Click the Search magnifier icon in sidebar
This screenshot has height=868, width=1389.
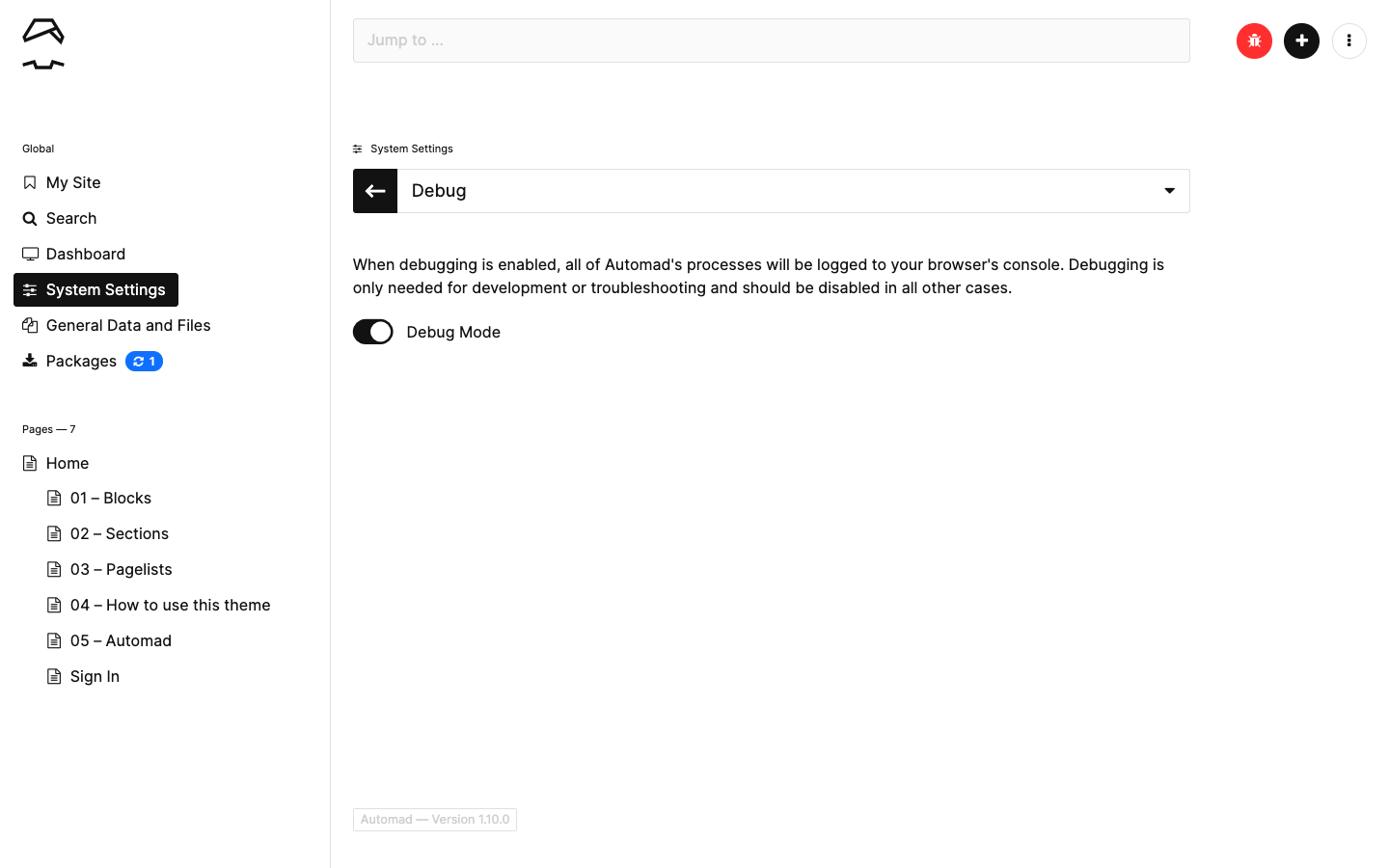pyautogui.click(x=30, y=219)
